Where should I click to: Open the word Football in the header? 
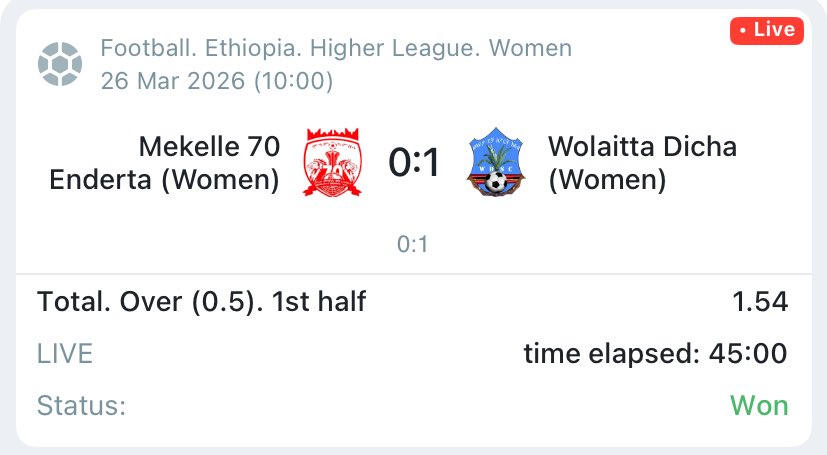(140, 48)
